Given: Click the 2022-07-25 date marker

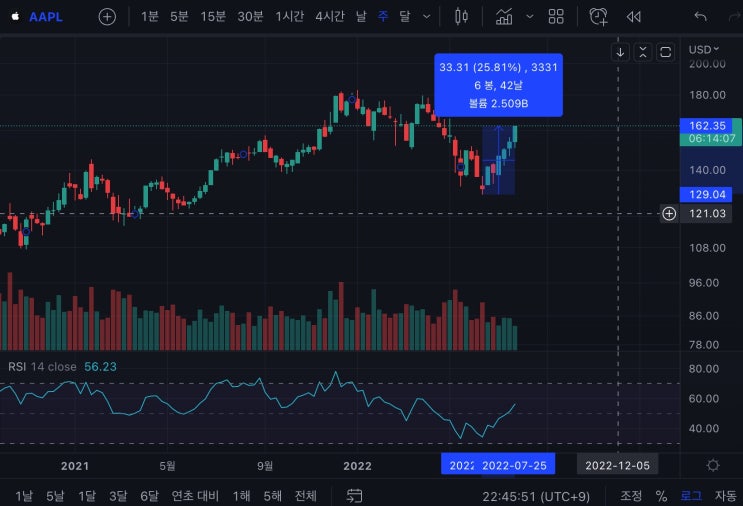Looking at the screenshot, I should (514, 465).
